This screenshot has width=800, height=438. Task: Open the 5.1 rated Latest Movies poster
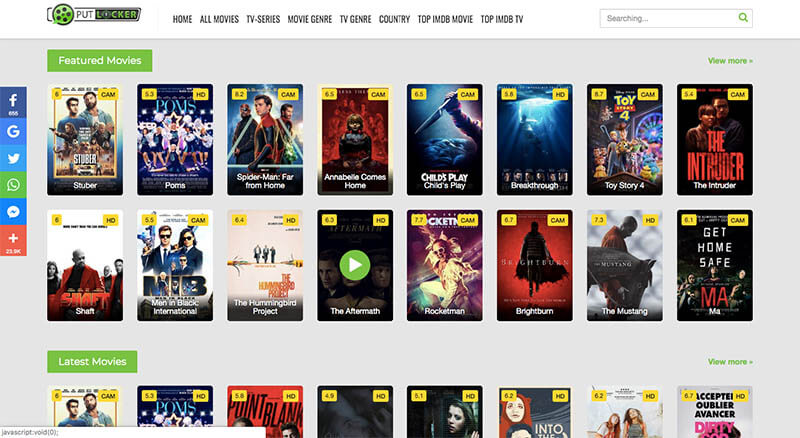tap(444, 411)
